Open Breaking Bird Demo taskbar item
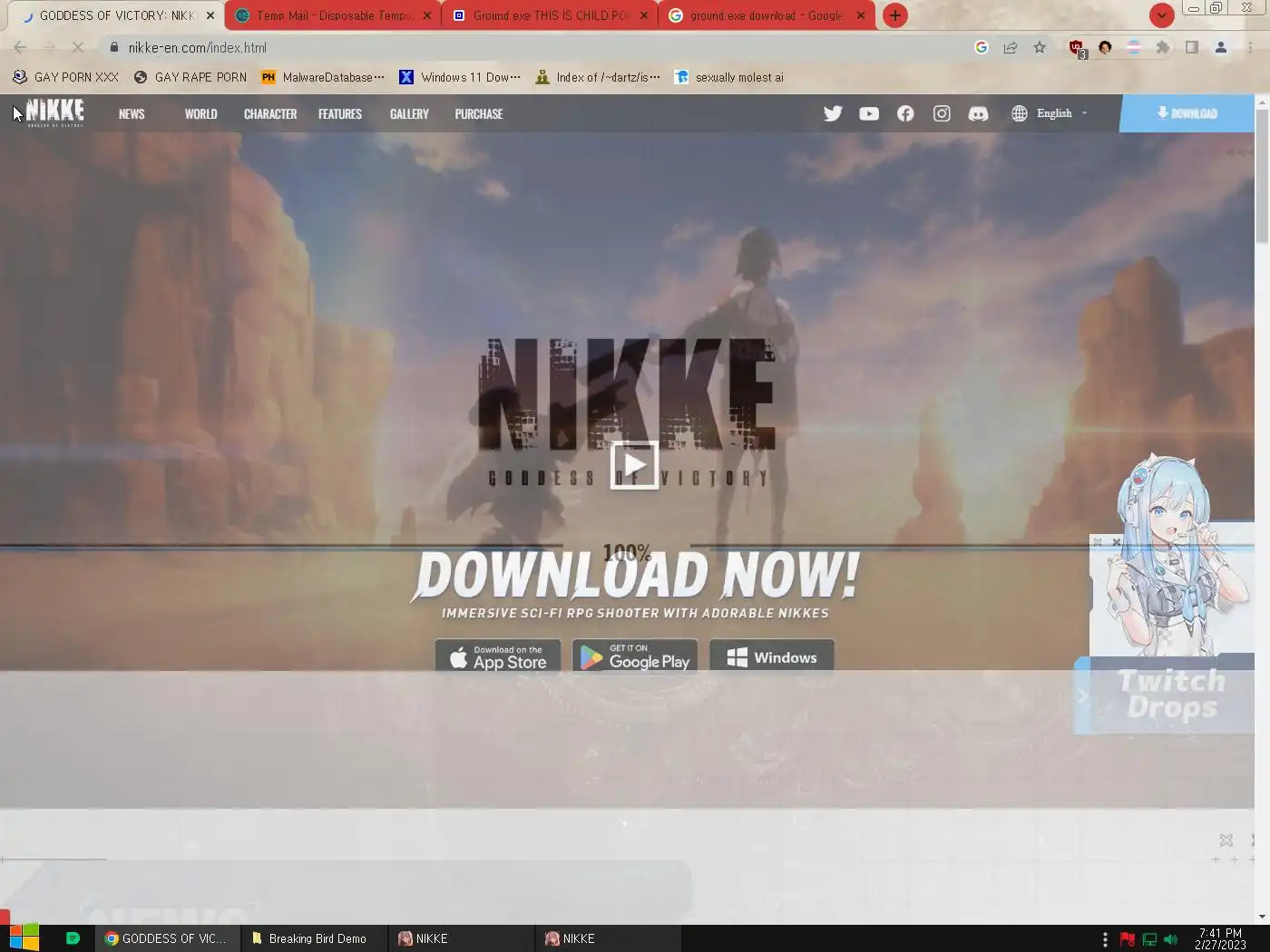Screen dimensions: 1270x952 point(315,938)
